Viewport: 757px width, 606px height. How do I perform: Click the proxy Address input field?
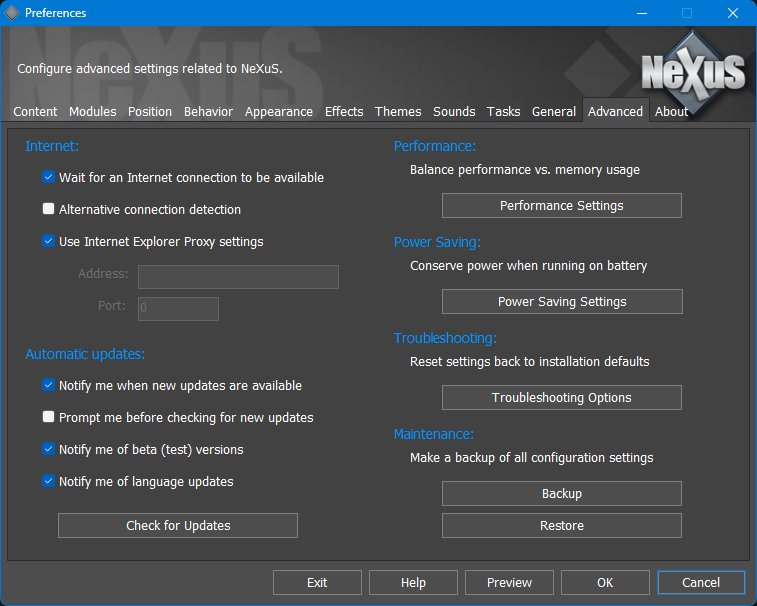coord(238,277)
